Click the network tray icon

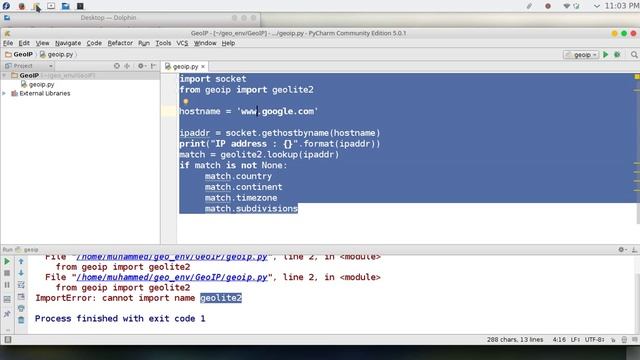point(567,6)
